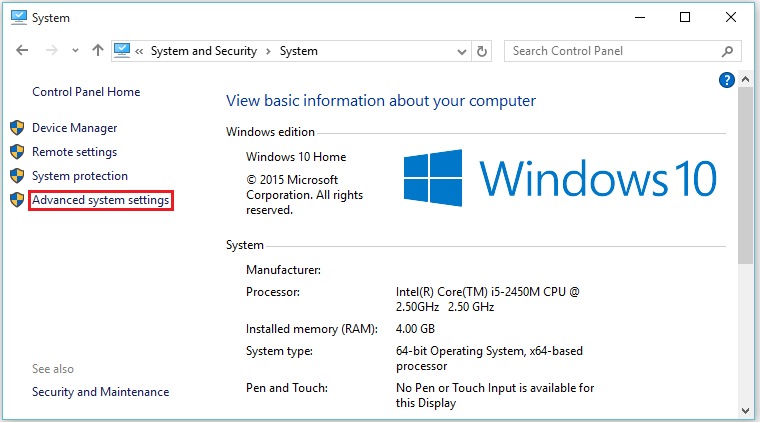Click the vertical scrollbar thumb

point(745,176)
